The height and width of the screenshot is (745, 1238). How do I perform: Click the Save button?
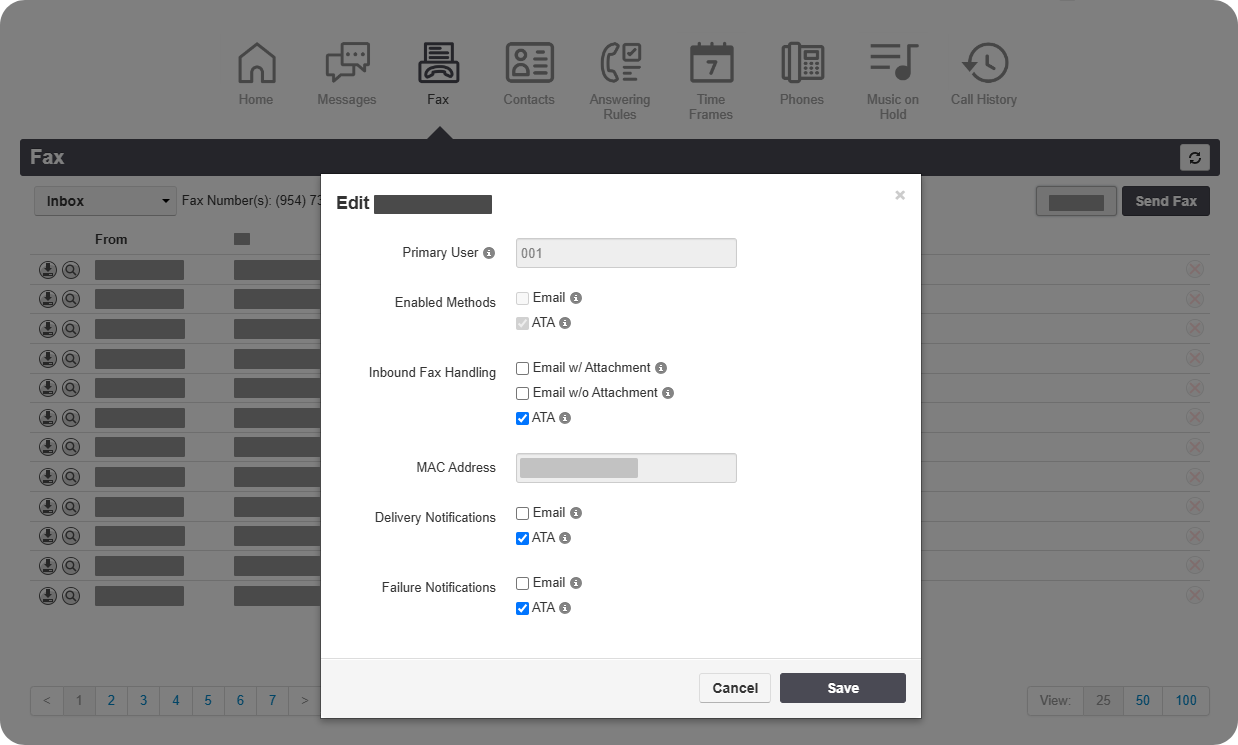coord(842,688)
